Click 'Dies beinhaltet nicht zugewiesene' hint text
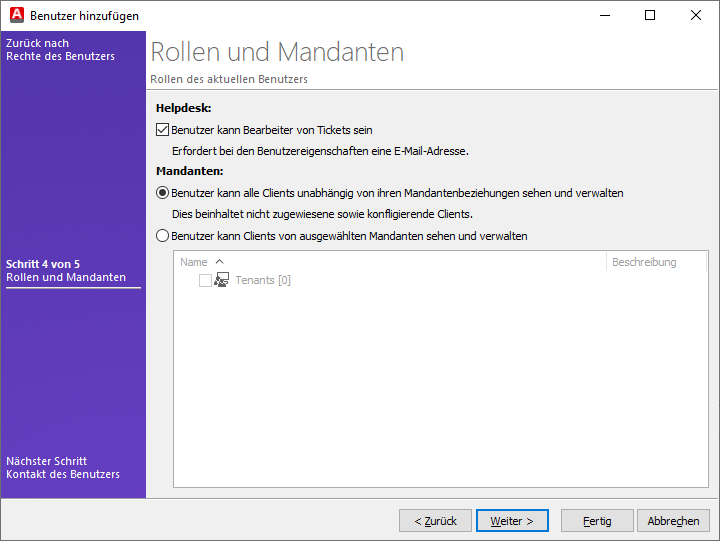Image resolution: width=720 pixels, height=541 pixels. pyautogui.click(x=322, y=214)
